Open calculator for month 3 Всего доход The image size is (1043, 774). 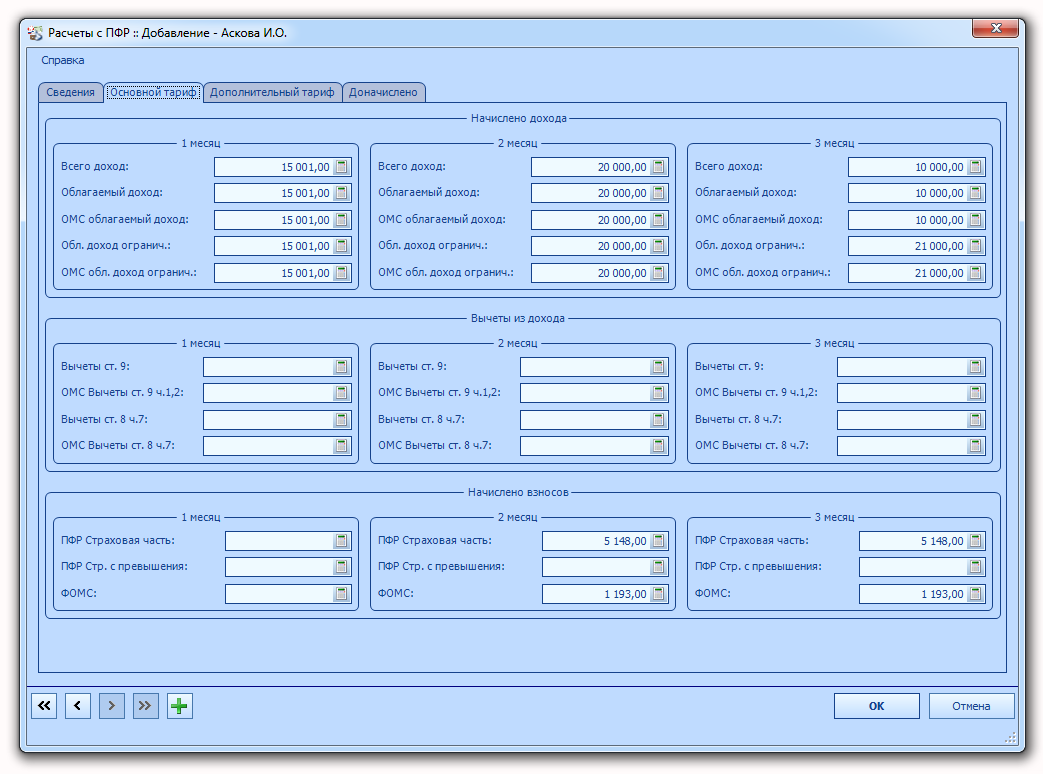975,167
